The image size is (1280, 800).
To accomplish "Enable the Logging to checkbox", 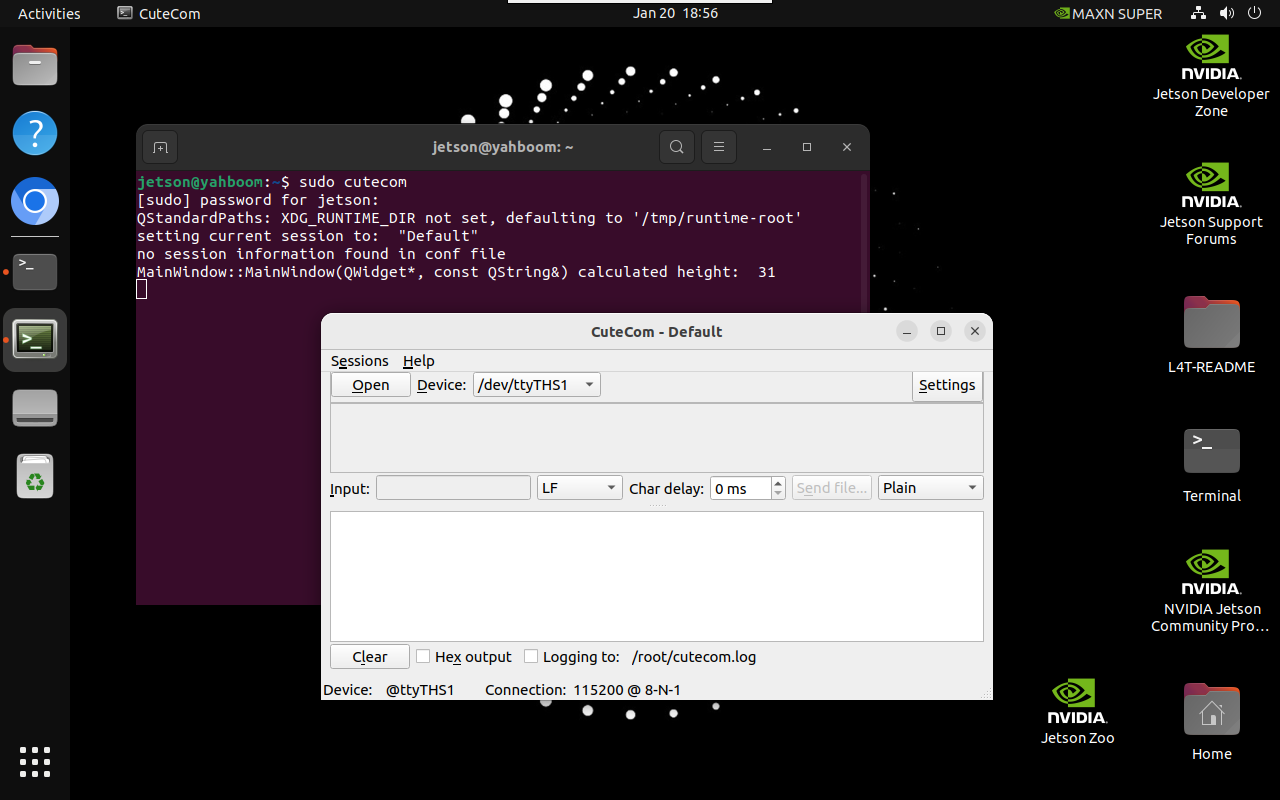I will pyautogui.click(x=531, y=657).
